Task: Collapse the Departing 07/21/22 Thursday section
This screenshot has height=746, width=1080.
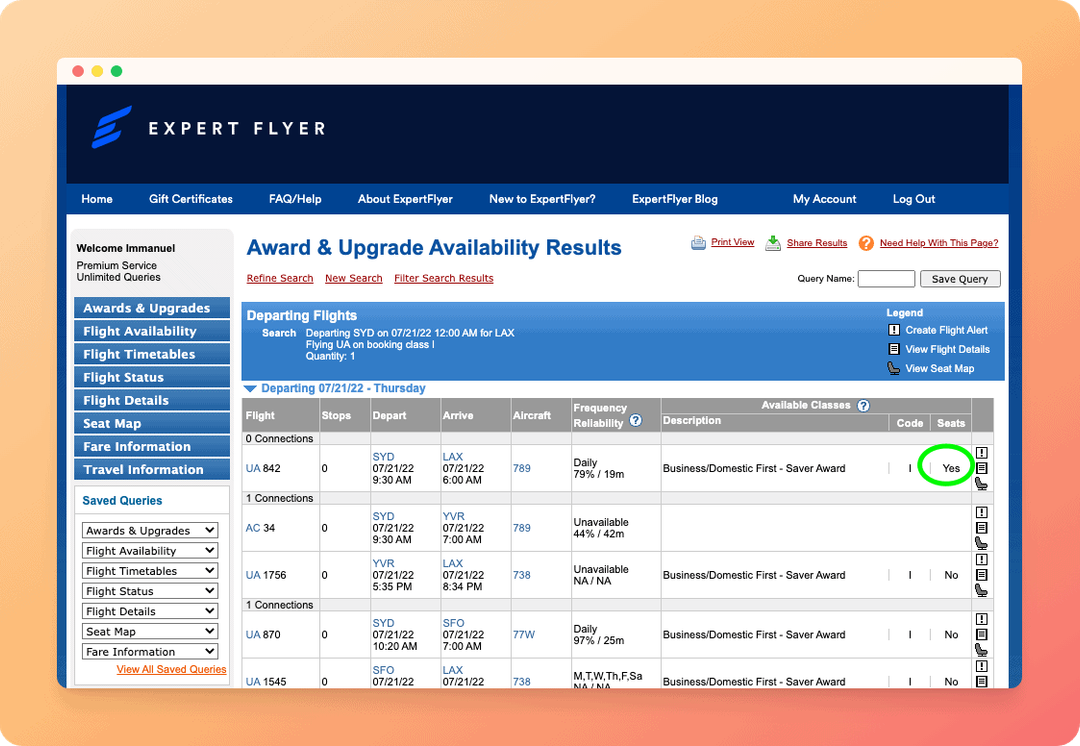Action: pos(249,388)
